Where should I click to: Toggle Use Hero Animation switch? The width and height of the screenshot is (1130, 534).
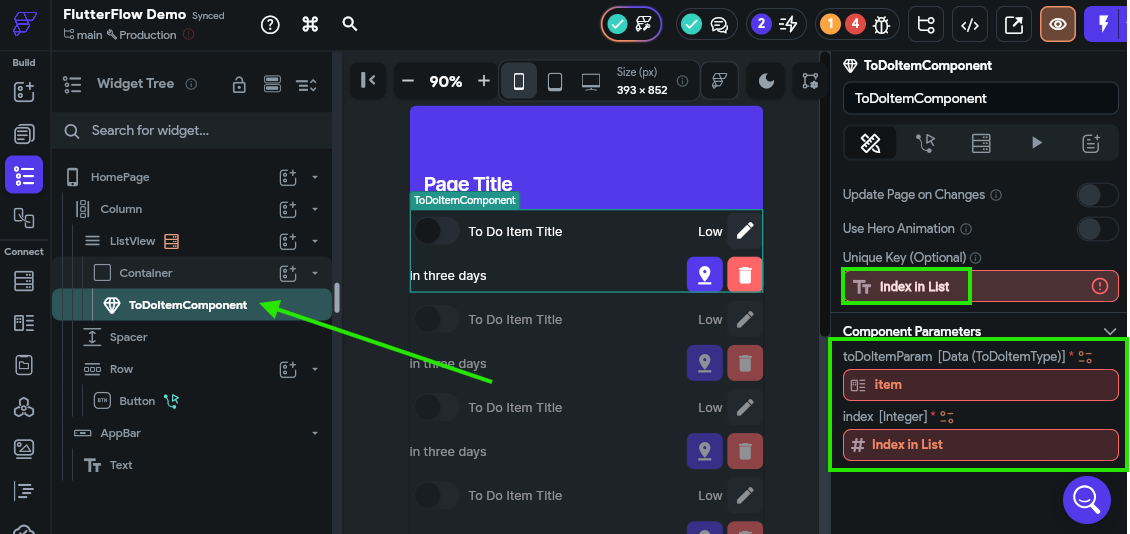[x=1098, y=229]
